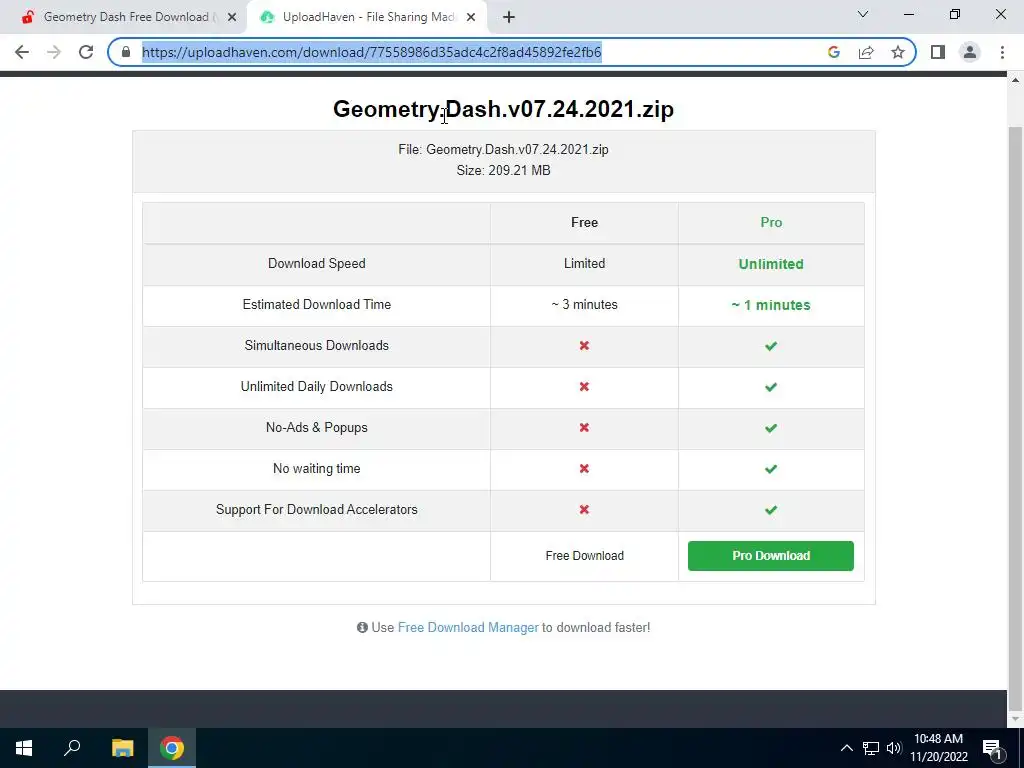Screen dimensions: 1024x768
Task: Click the page vertical scrollbar thumb
Action: tap(1016, 418)
